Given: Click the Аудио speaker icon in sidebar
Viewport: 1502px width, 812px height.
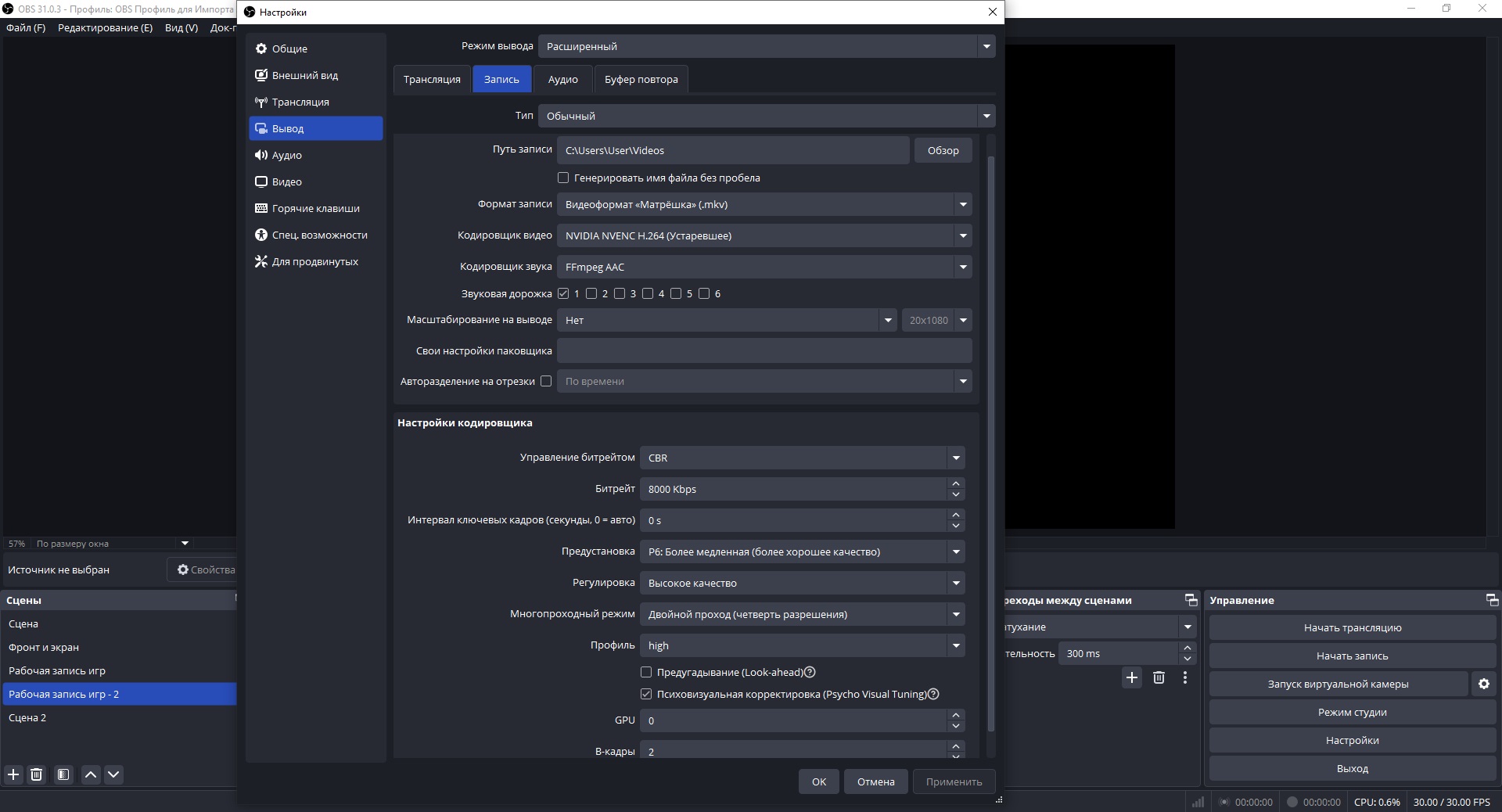Looking at the screenshot, I should coord(261,155).
